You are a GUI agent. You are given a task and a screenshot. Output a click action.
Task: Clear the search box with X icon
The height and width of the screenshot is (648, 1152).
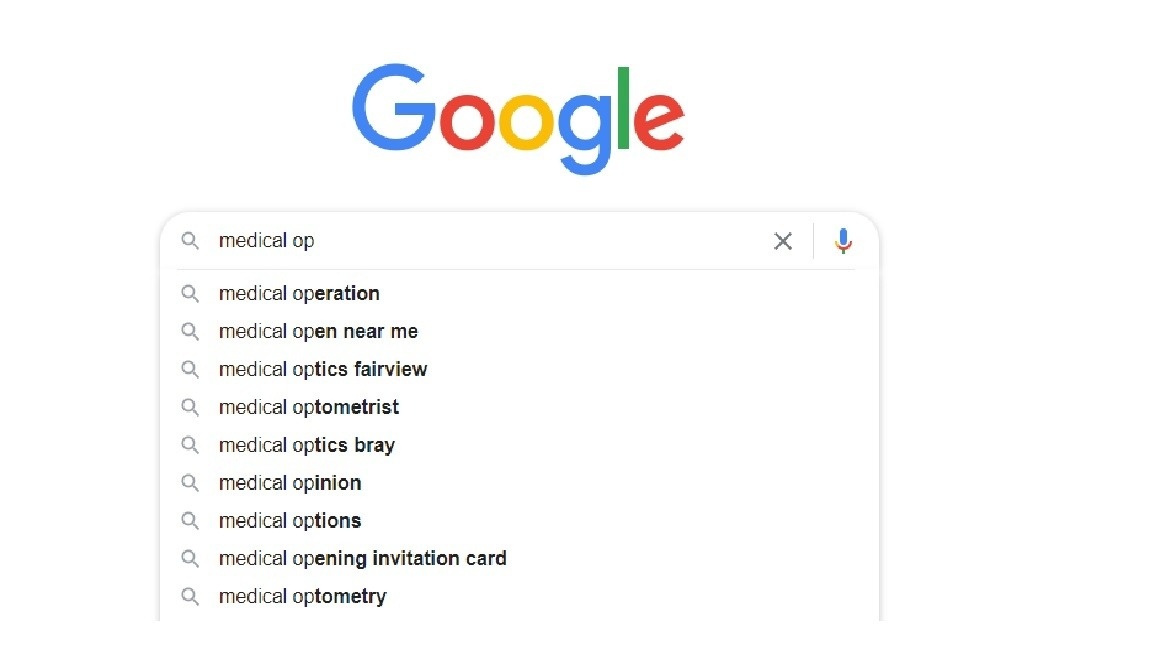[x=783, y=241]
